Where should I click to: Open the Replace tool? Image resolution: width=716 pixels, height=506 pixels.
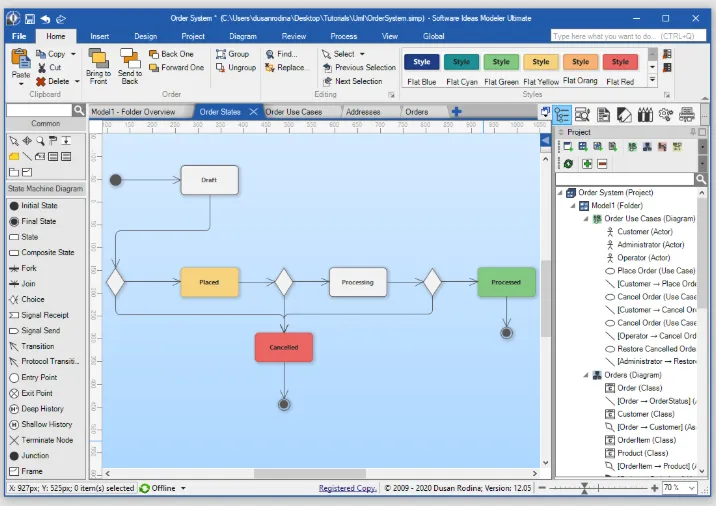pos(285,68)
